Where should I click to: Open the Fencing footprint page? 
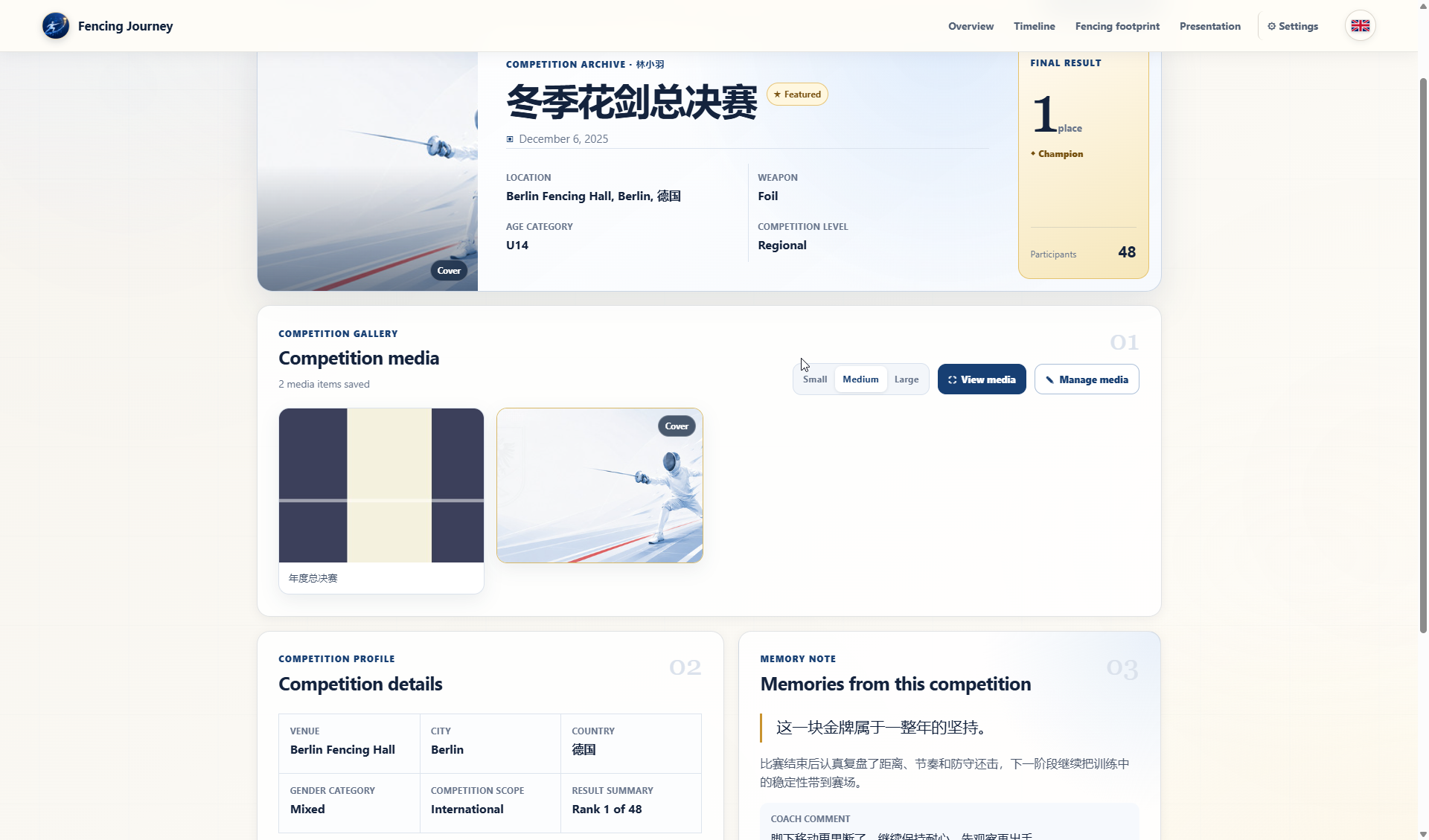point(1117,26)
